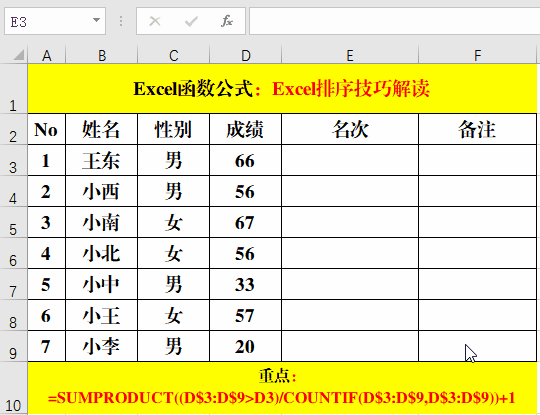Select the cell with name '小中'
This screenshot has height=415, width=540.
[x=102, y=284]
